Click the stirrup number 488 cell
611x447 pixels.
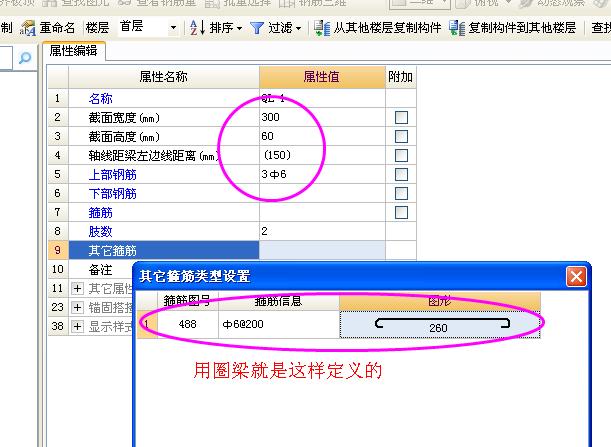pos(188,324)
